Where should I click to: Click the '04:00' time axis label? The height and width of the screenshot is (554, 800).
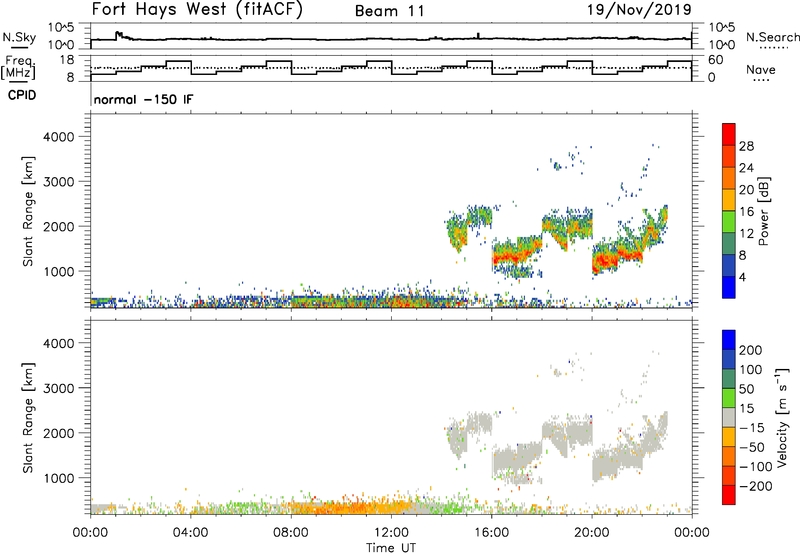[x=190, y=533]
